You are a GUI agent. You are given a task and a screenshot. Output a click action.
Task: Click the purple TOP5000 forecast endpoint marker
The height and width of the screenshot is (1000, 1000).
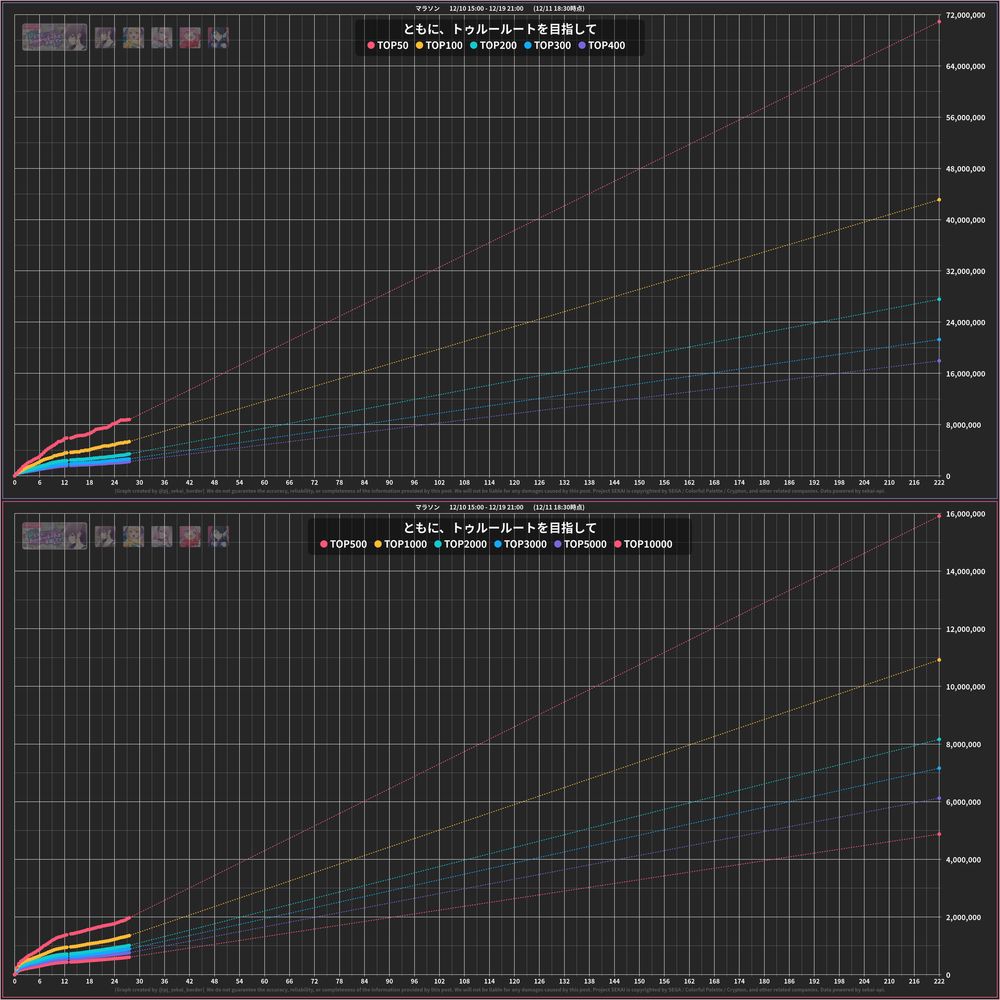pyautogui.click(x=939, y=798)
